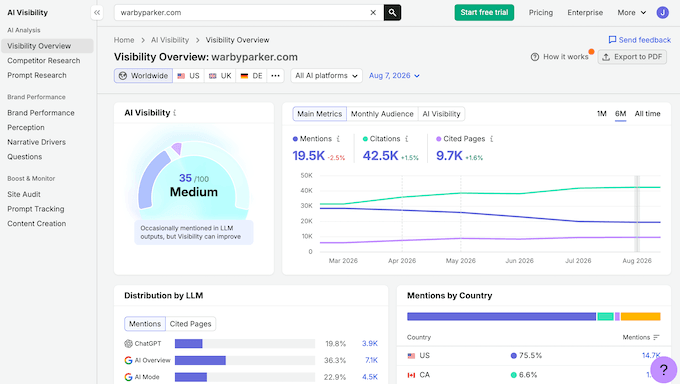Viewport: 680px width, 384px height.
Task: Set chart range to All time
Action: [x=647, y=114]
